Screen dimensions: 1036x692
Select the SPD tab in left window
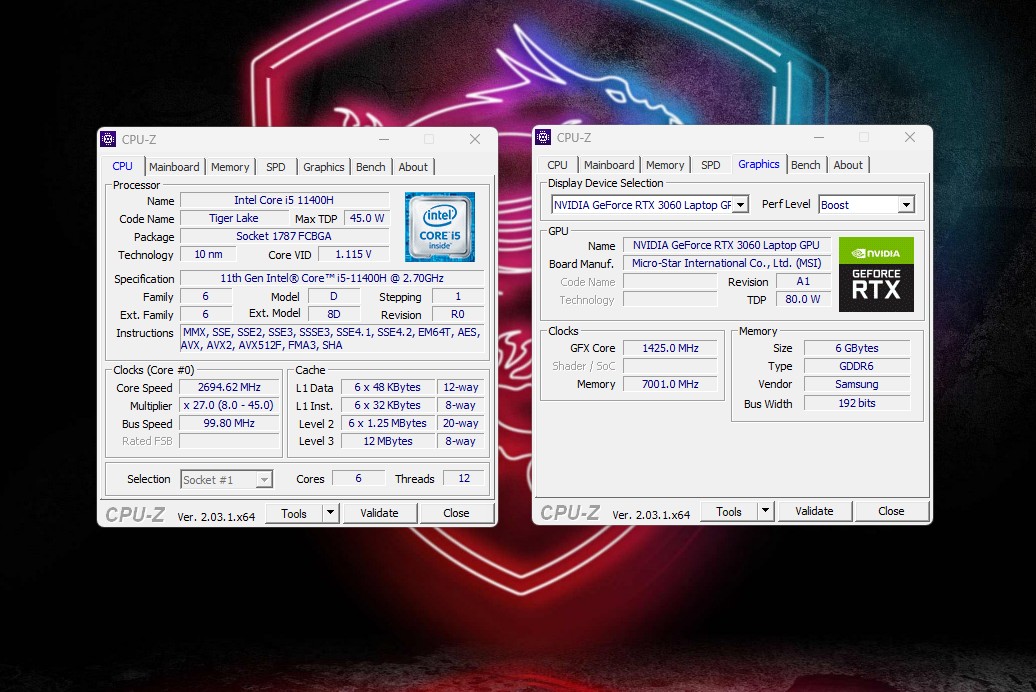click(x=276, y=167)
